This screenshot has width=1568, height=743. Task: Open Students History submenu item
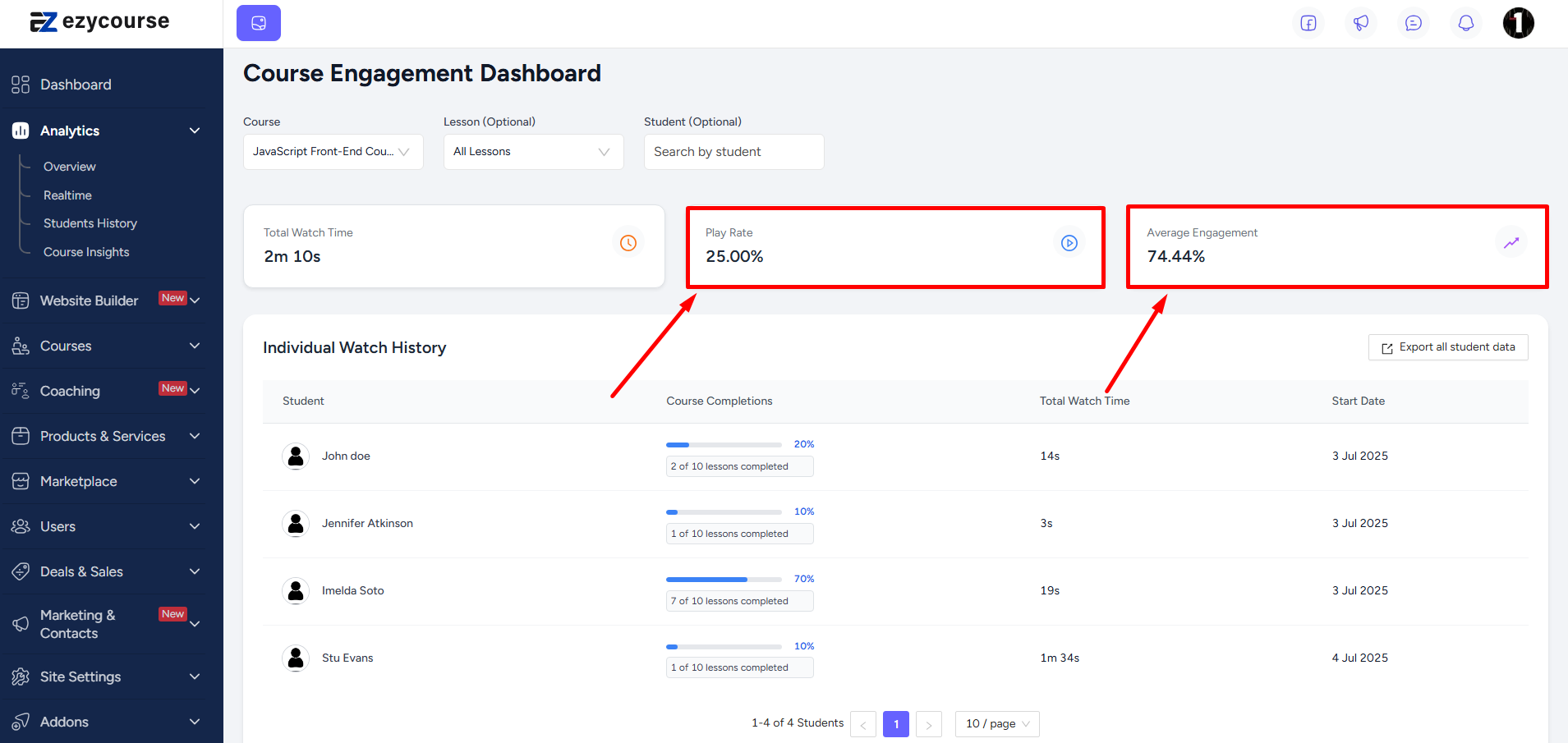(x=90, y=223)
